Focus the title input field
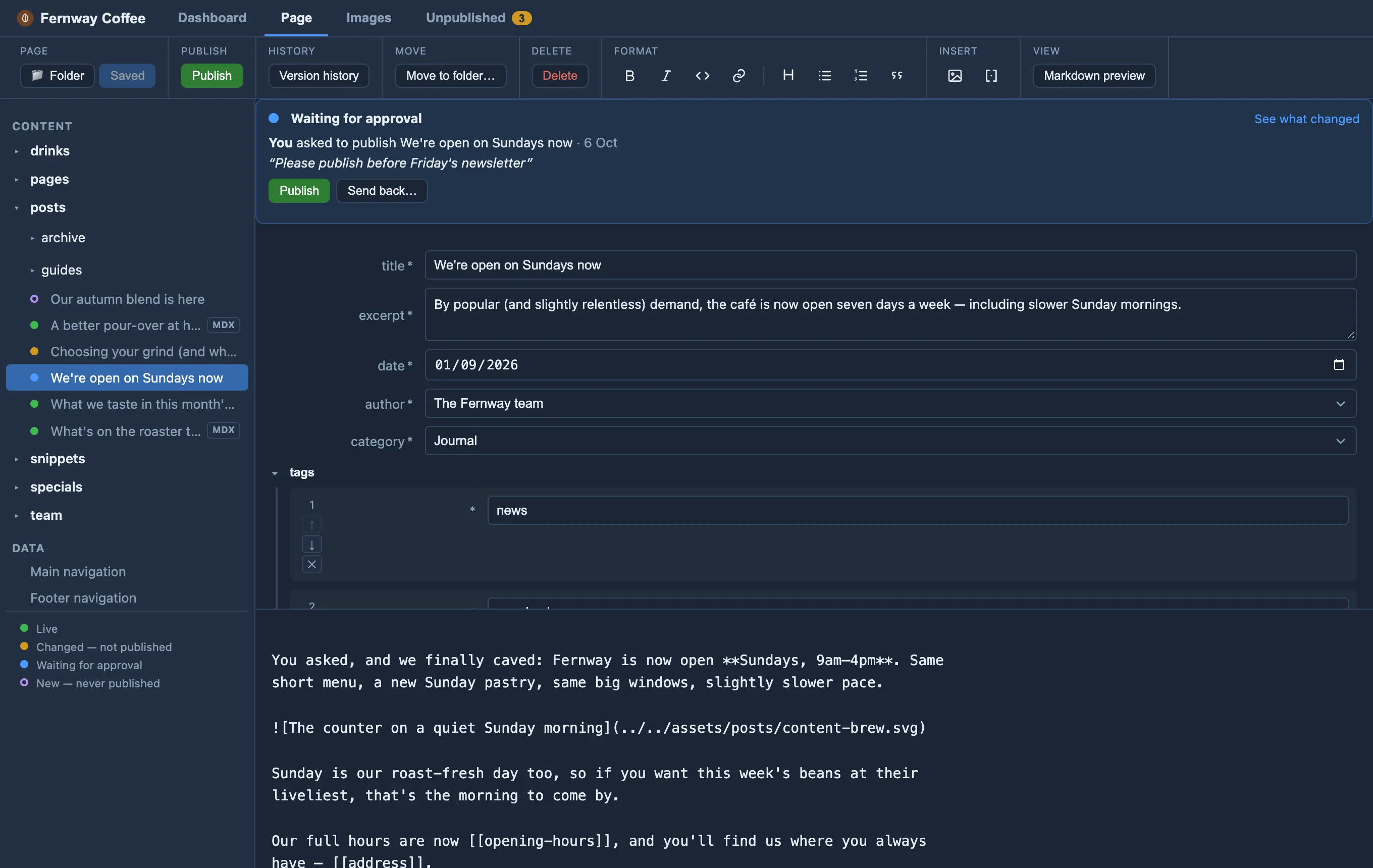The width and height of the screenshot is (1373, 868). [x=890, y=265]
